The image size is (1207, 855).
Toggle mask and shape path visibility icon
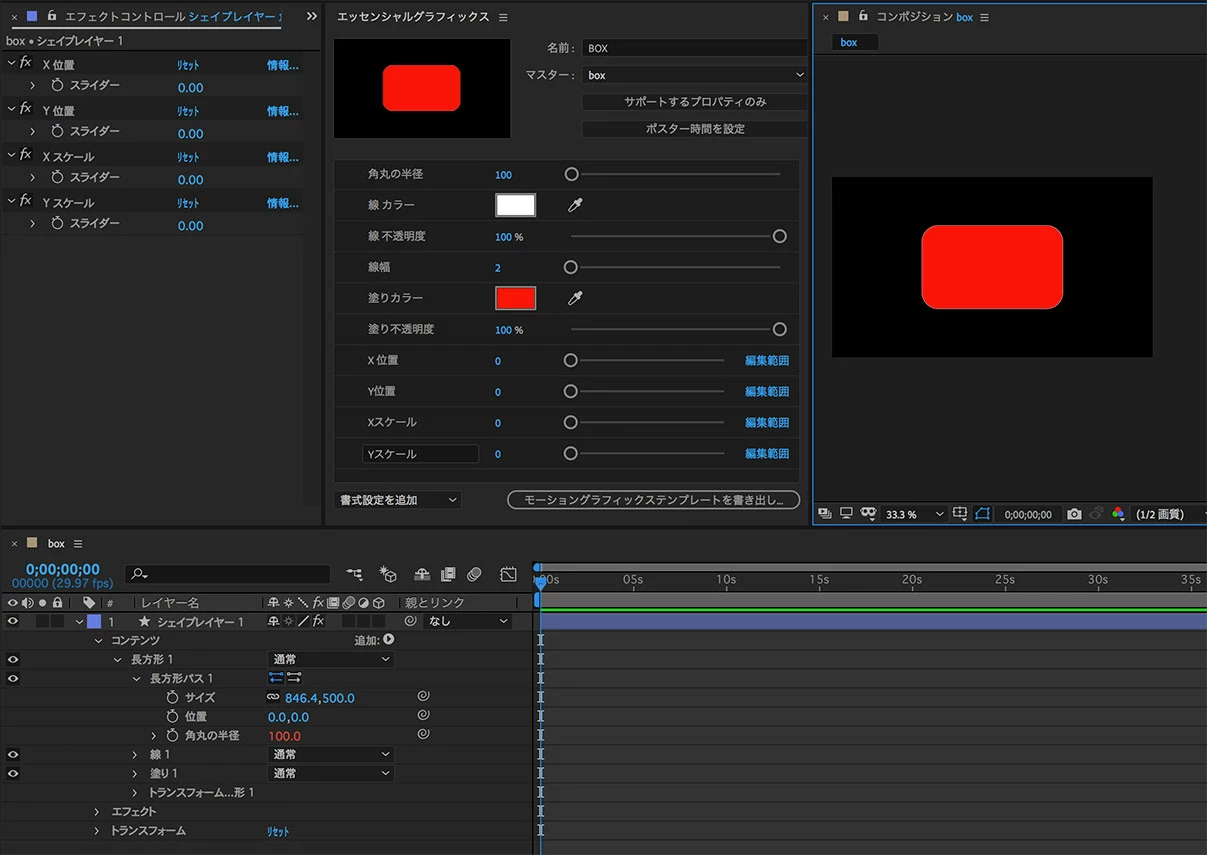pyautogui.click(x=983, y=513)
